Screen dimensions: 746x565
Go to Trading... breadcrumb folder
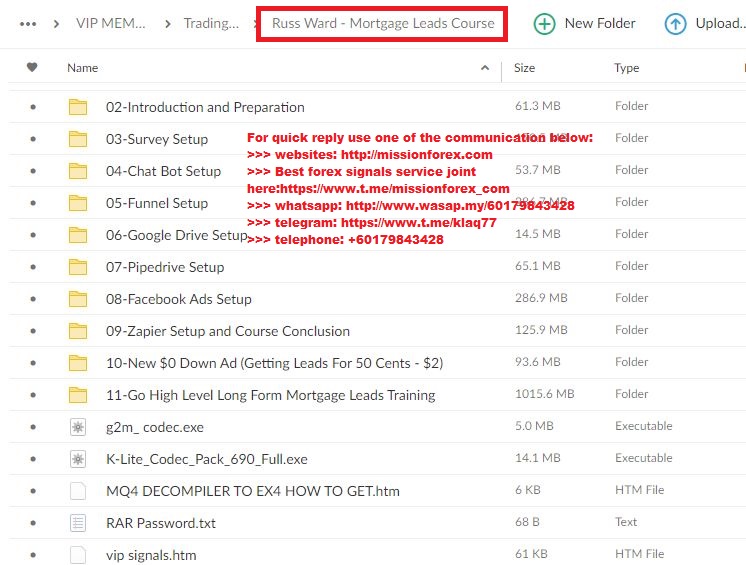tap(211, 23)
